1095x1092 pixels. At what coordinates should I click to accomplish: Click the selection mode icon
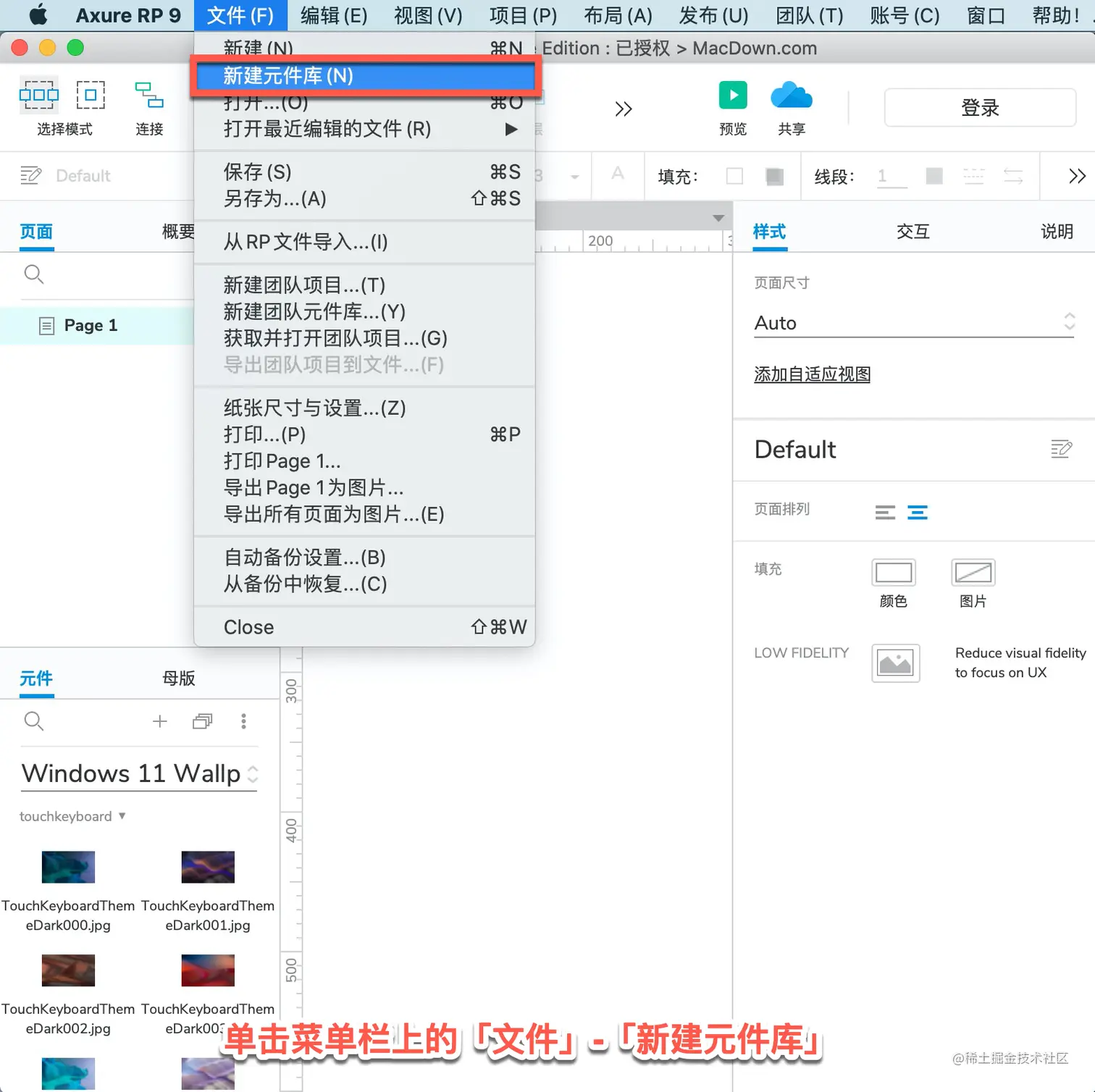click(x=39, y=95)
